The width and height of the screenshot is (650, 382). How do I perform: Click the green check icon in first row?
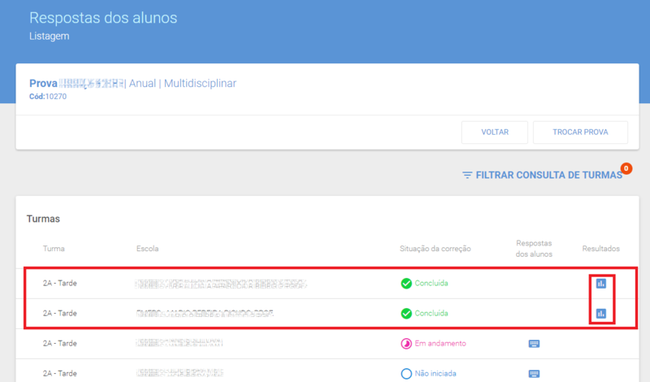(x=406, y=283)
